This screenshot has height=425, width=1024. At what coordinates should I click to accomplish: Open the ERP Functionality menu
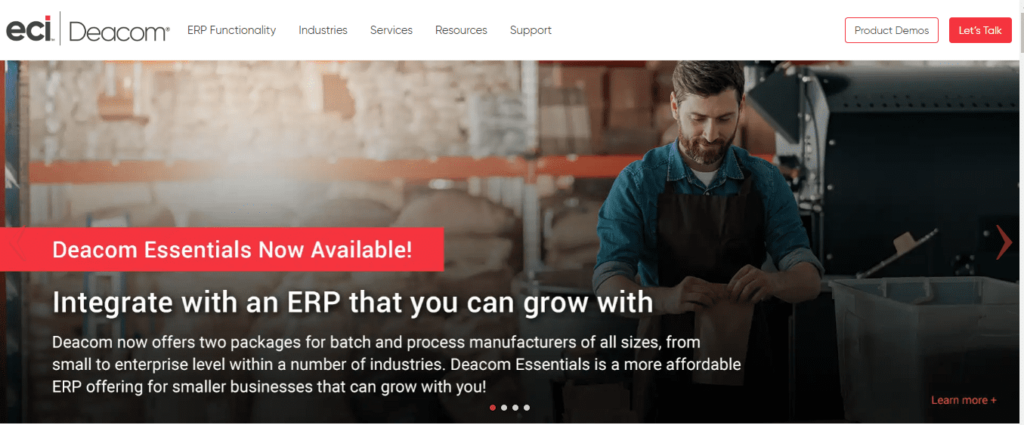pos(231,30)
